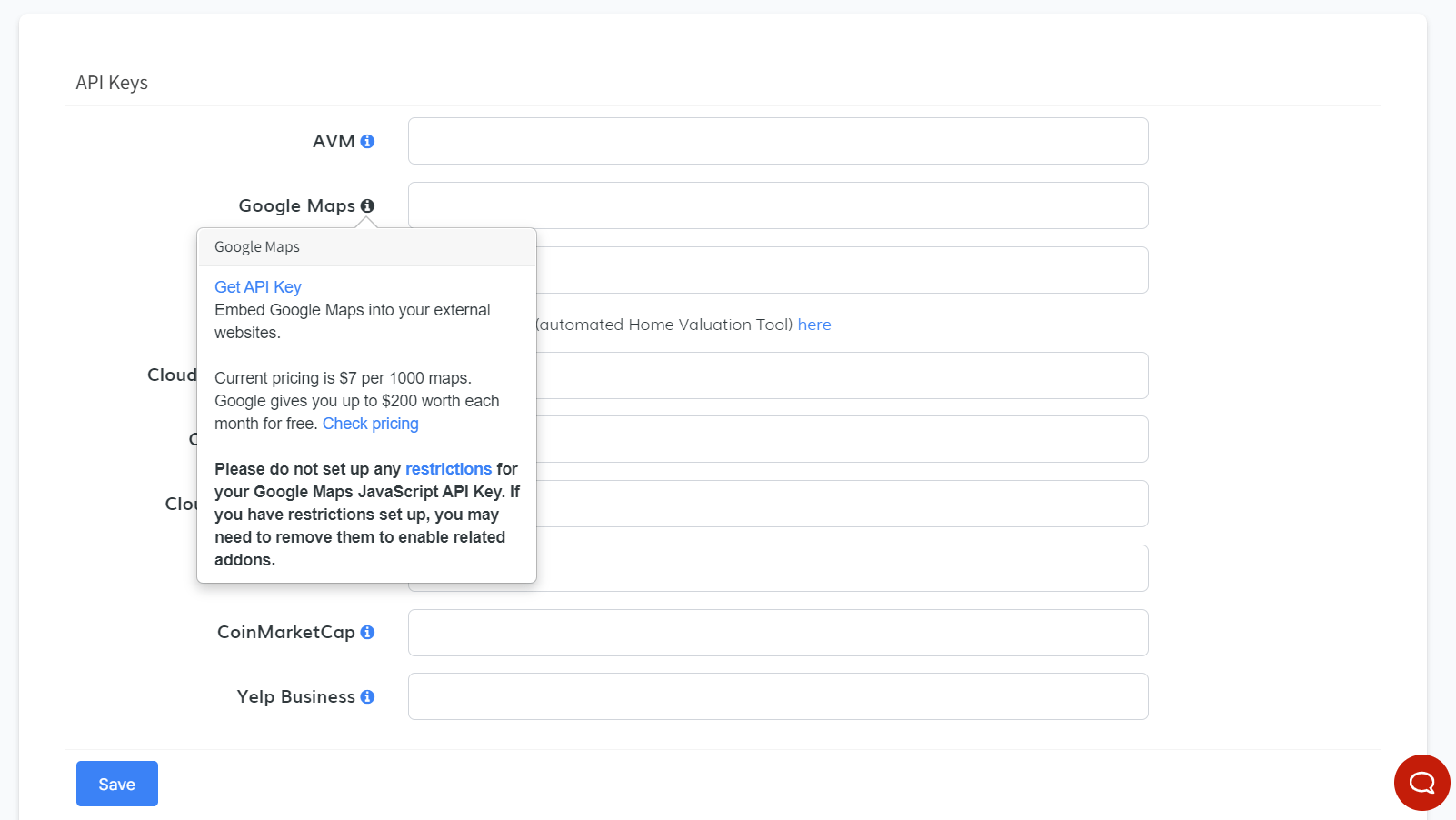
Task: Click the CoinMarketCap field label
Action: pos(286,632)
